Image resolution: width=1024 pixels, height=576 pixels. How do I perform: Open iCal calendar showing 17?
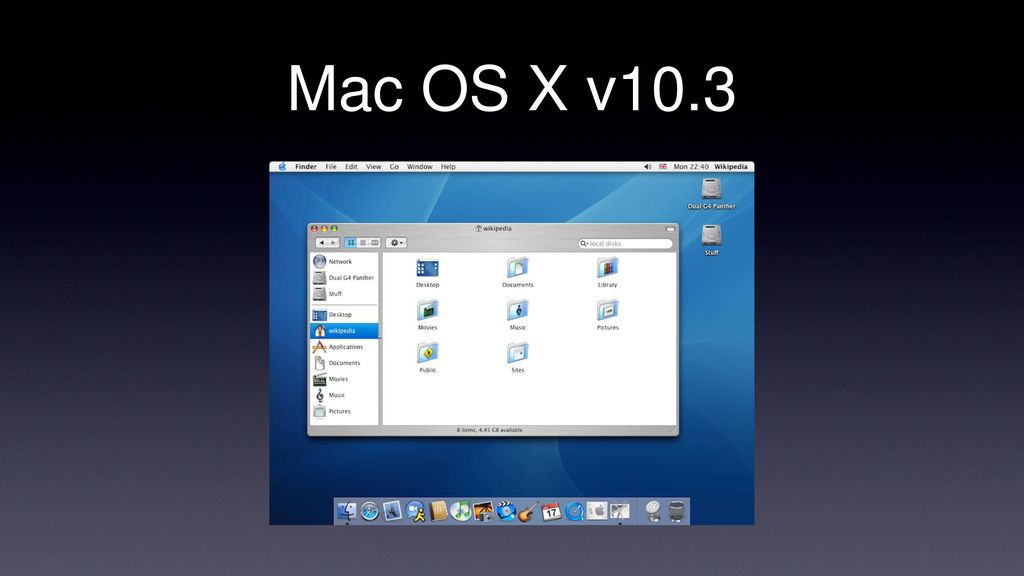[x=551, y=511]
